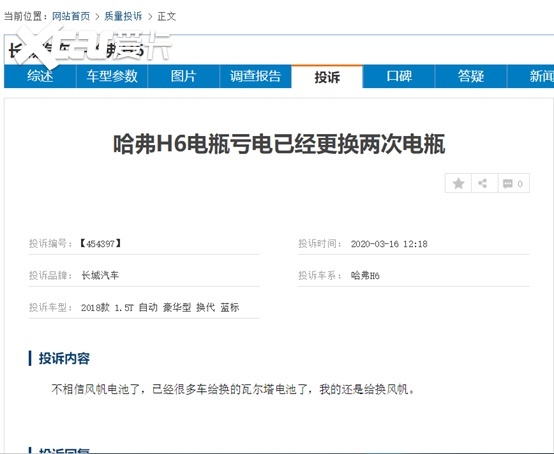Click the model text 2018款 1.5T 自动 豪华型
Image resolution: width=554 pixels, height=454 pixels.
[x=136, y=307]
